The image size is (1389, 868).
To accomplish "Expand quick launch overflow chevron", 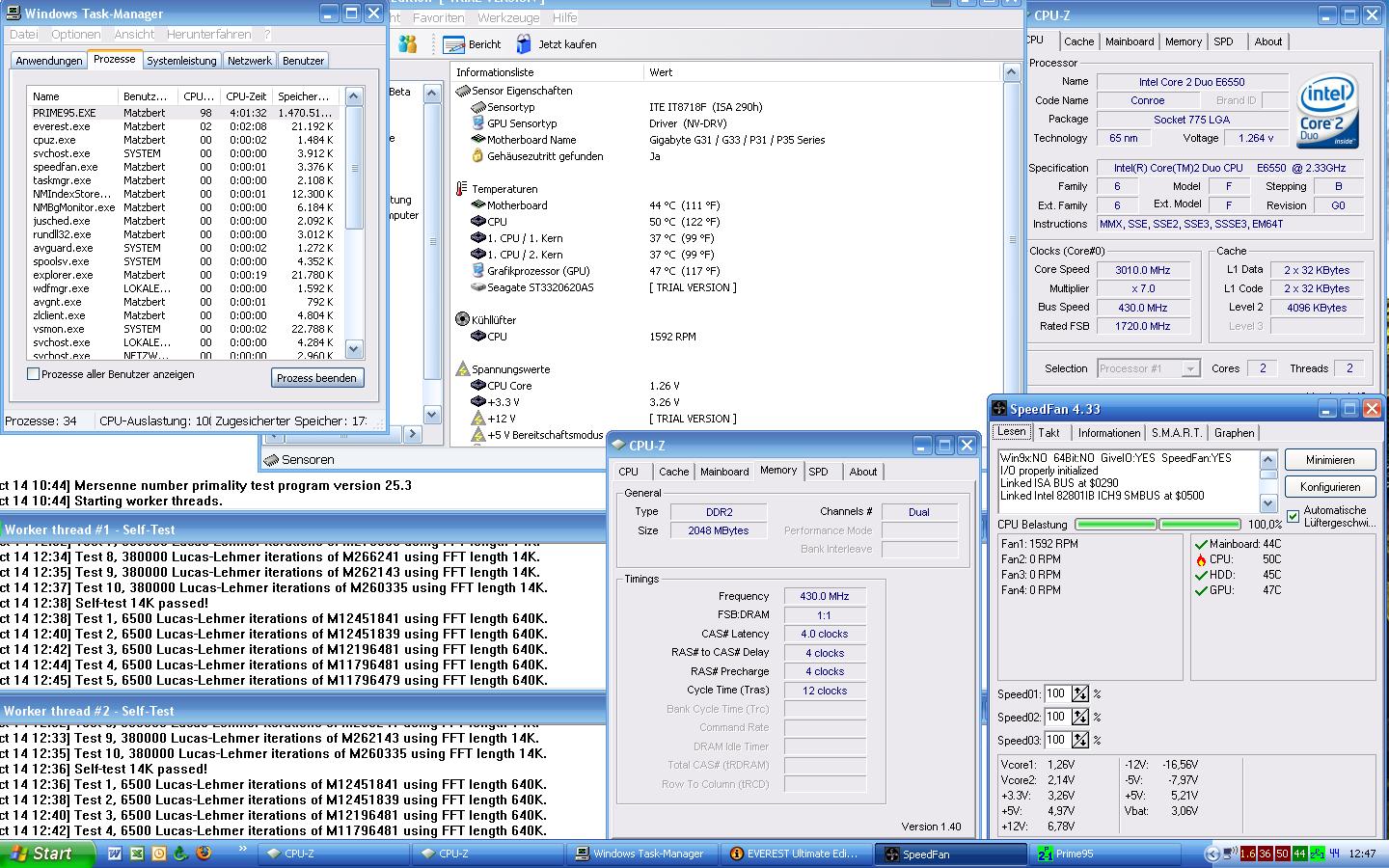I will coord(243,850).
